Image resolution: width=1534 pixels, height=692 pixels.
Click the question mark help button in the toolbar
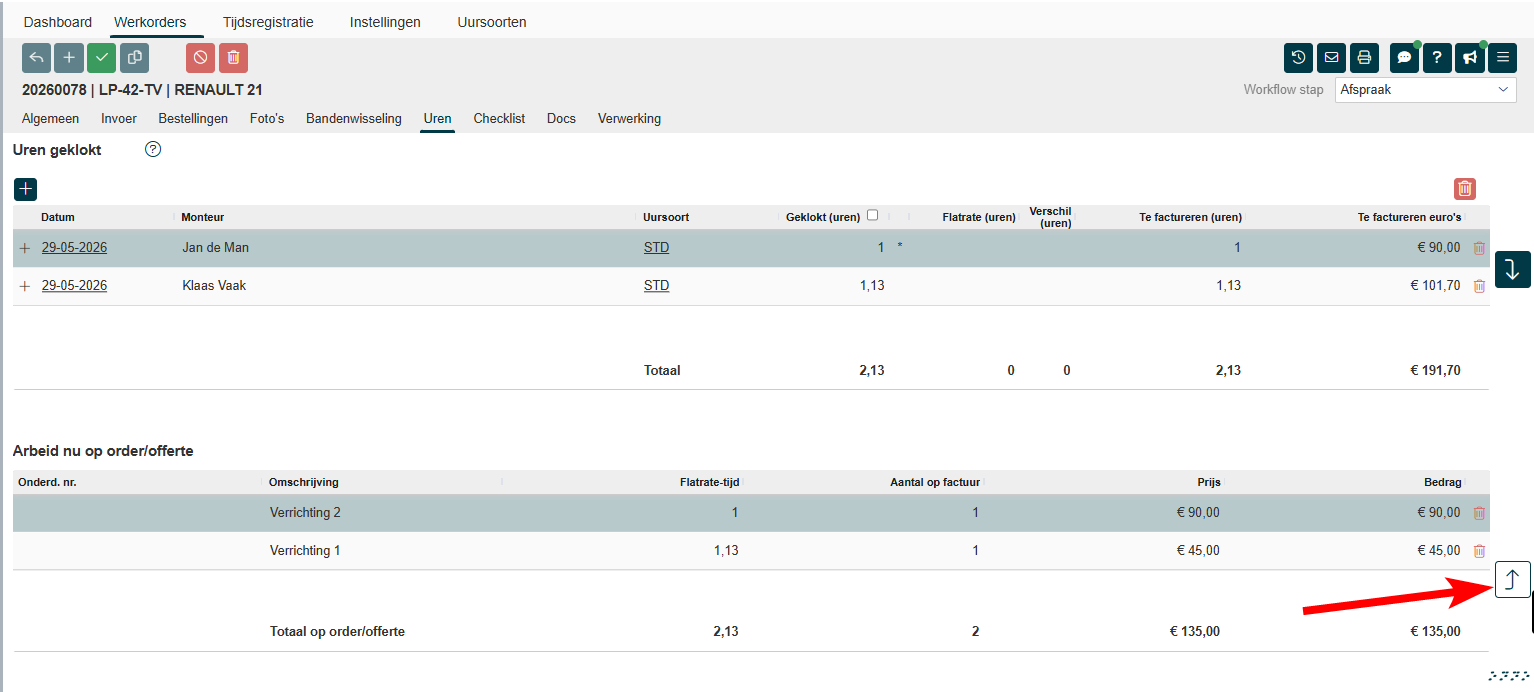coord(1437,58)
